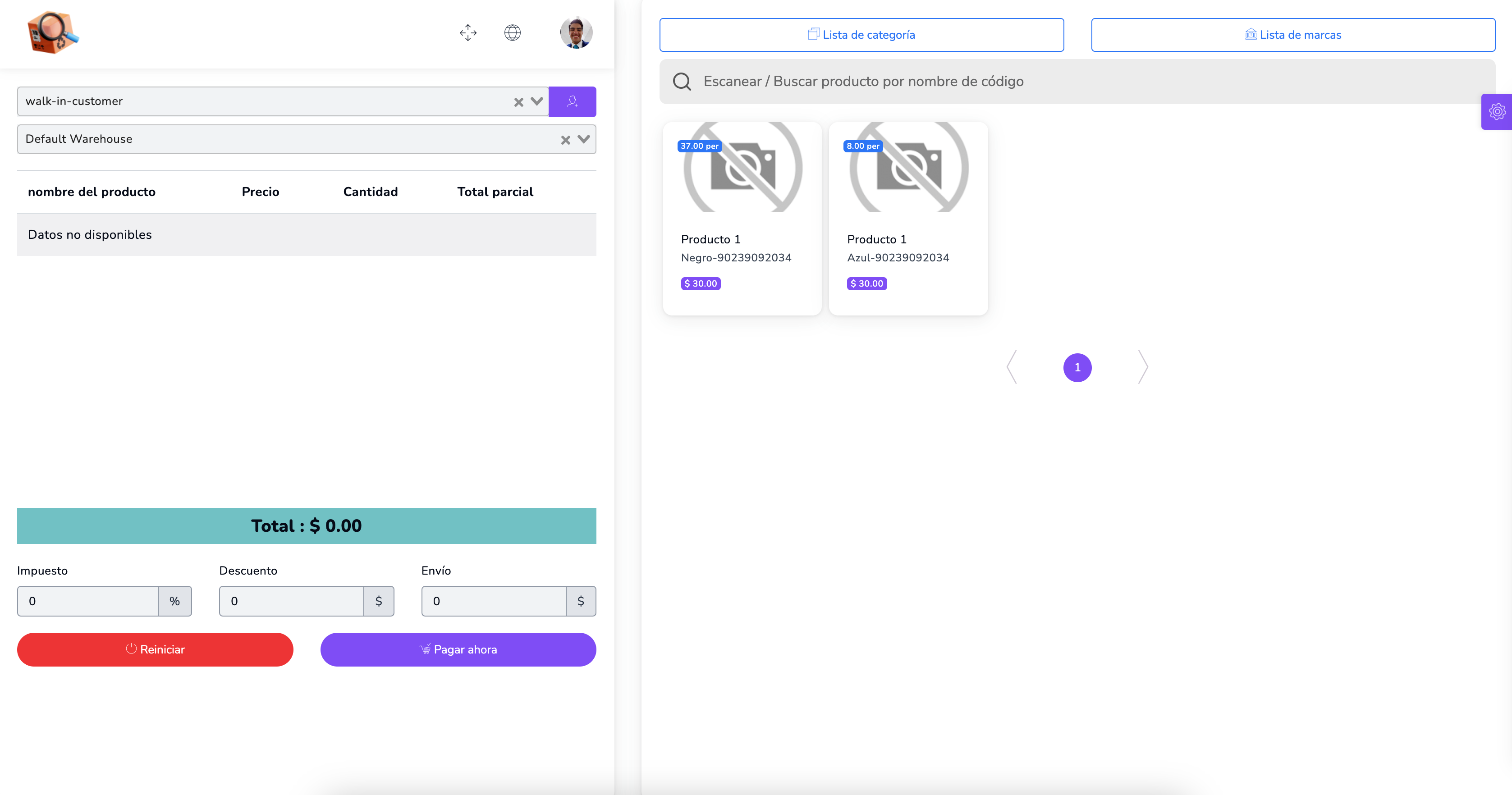Screen dimensions: 1512x795
Task: Click the search magnifier icon
Action: pyautogui.click(x=682, y=82)
